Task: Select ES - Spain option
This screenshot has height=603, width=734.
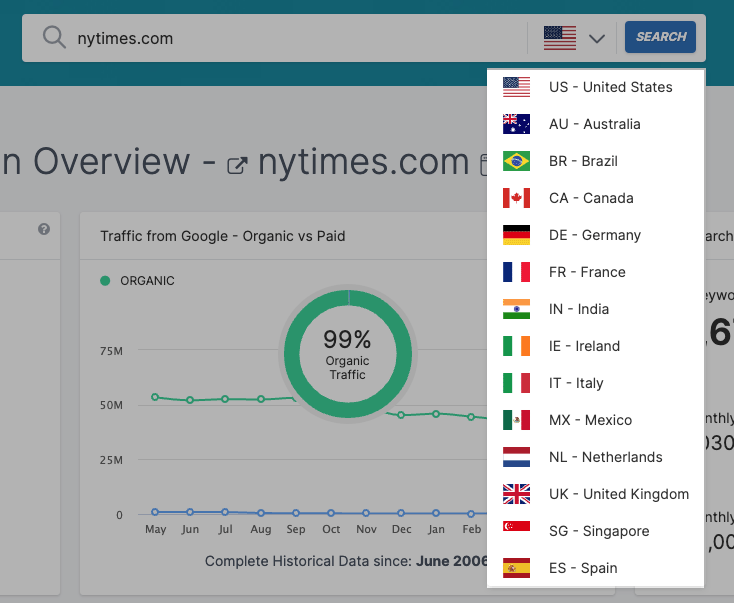Action: click(595, 568)
